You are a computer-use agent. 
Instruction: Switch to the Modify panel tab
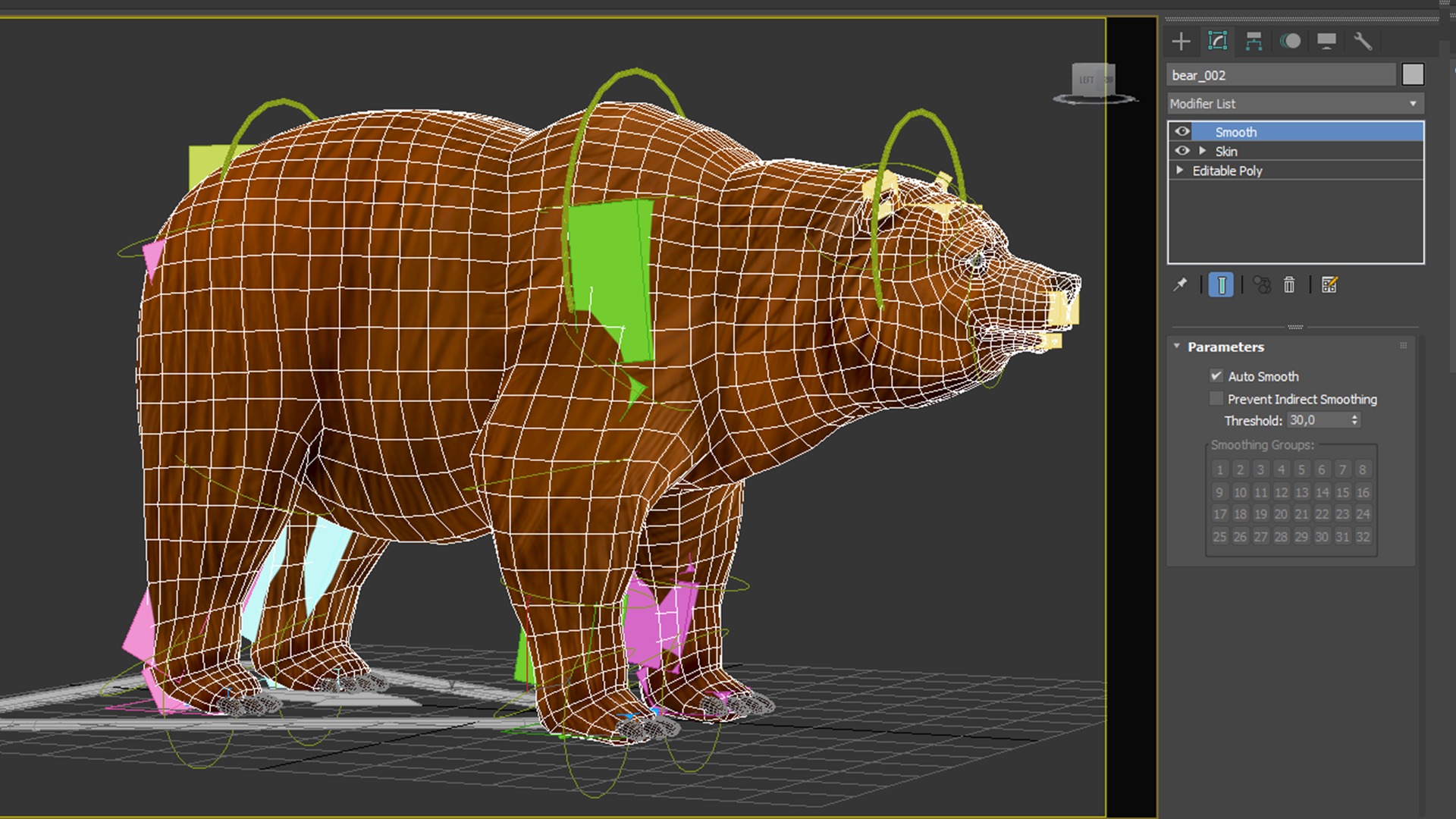1217,42
